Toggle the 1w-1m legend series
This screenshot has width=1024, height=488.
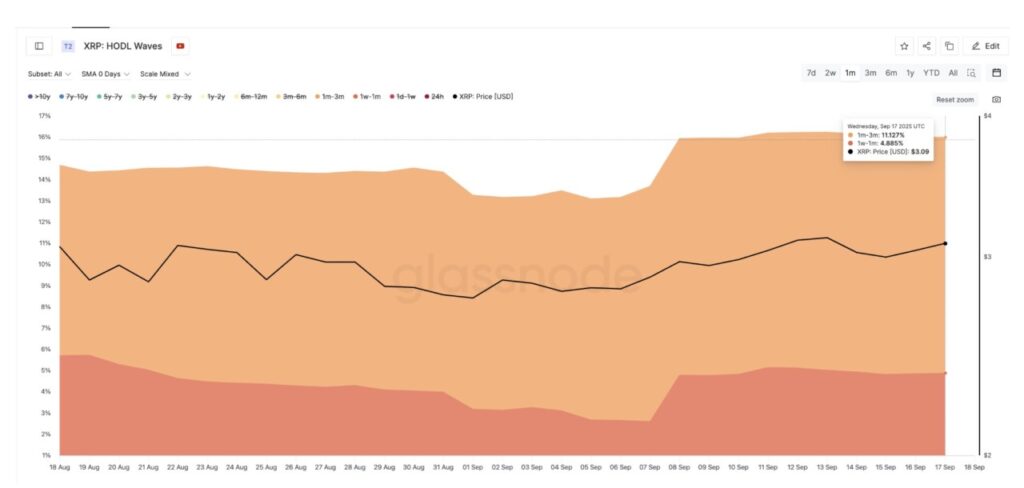(x=369, y=96)
